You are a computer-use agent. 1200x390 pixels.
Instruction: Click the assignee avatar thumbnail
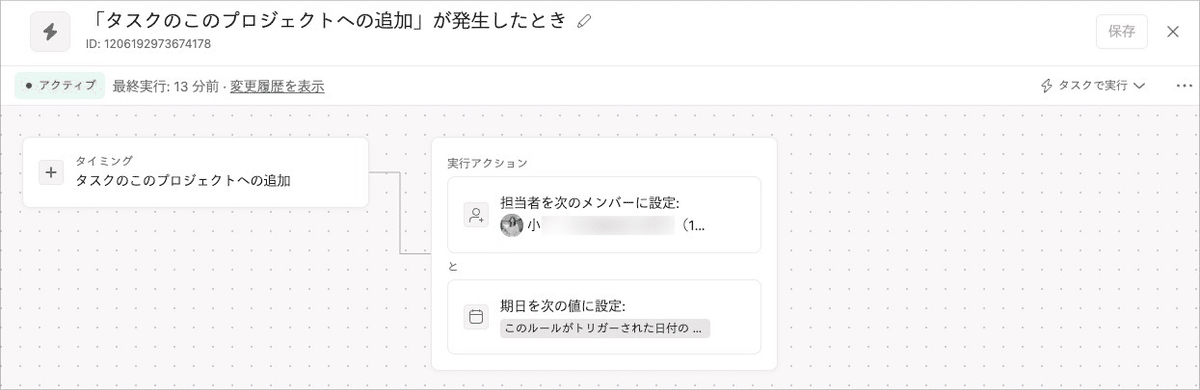511,226
